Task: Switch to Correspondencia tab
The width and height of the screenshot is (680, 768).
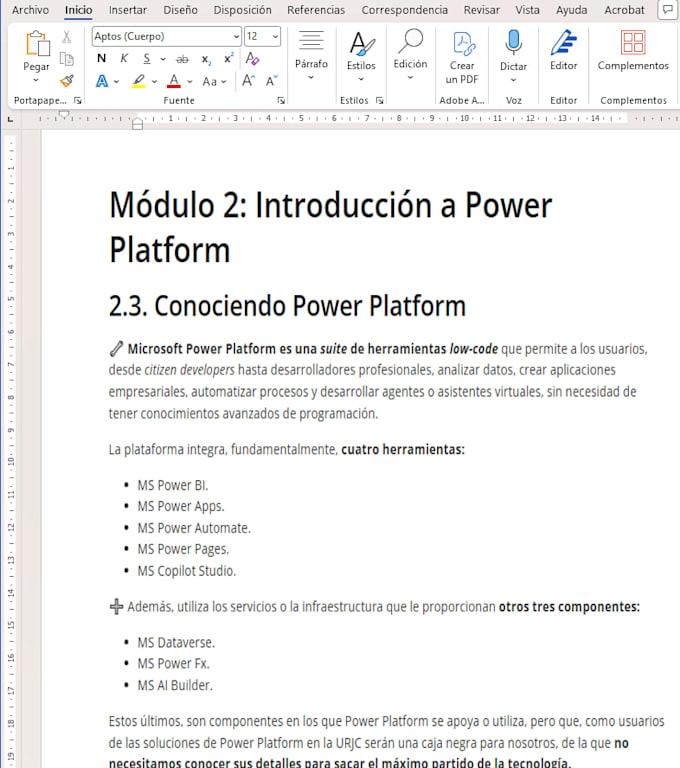Action: (405, 10)
